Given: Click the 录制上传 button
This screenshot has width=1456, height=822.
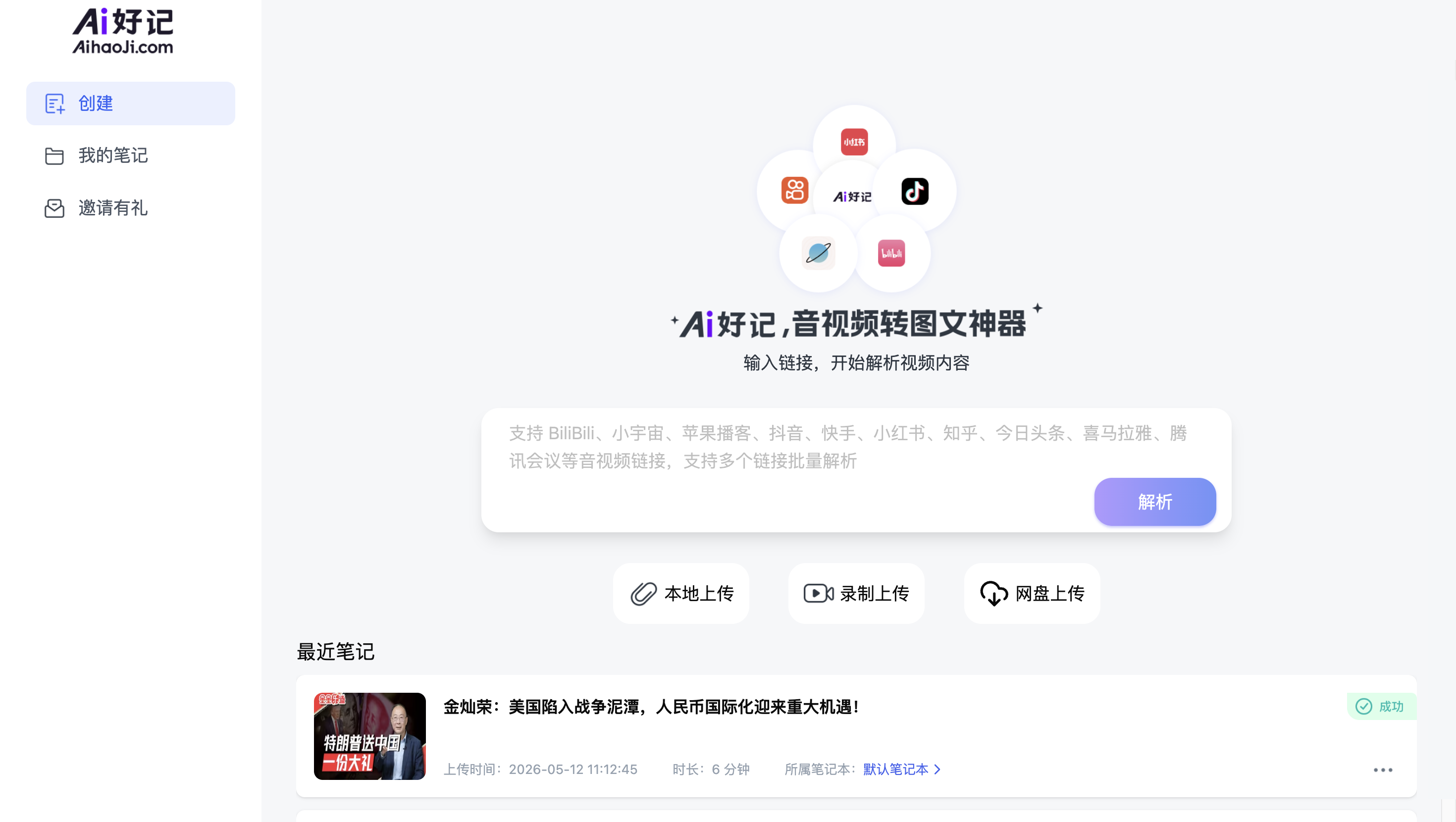Looking at the screenshot, I should click(x=856, y=594).
